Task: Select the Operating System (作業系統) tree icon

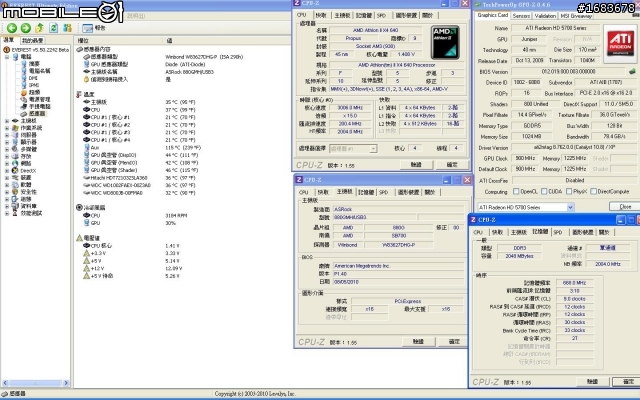Action: (16, 128)
